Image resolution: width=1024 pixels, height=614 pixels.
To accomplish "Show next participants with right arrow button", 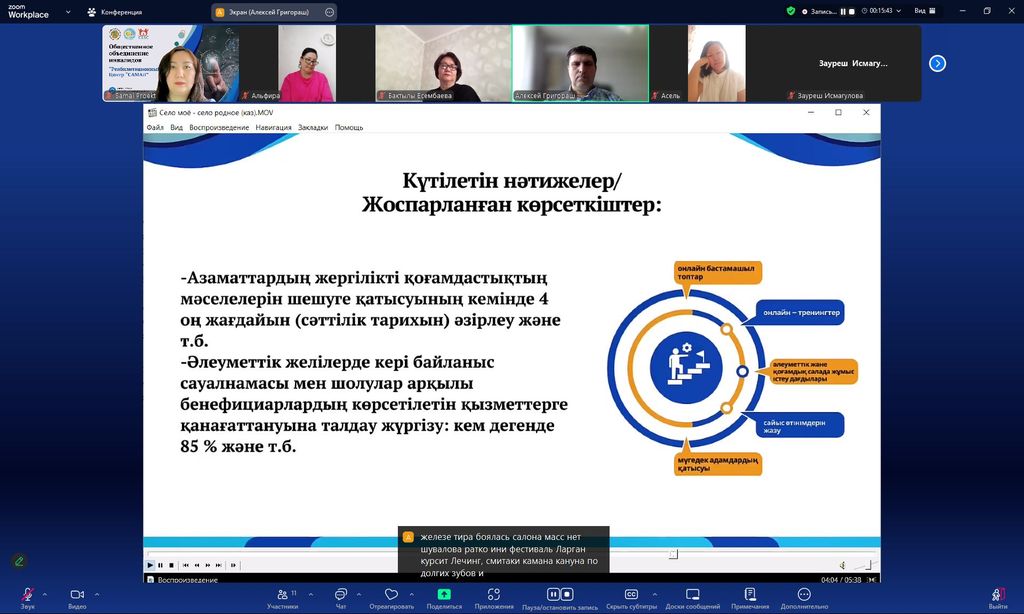I will pos(937,63).
